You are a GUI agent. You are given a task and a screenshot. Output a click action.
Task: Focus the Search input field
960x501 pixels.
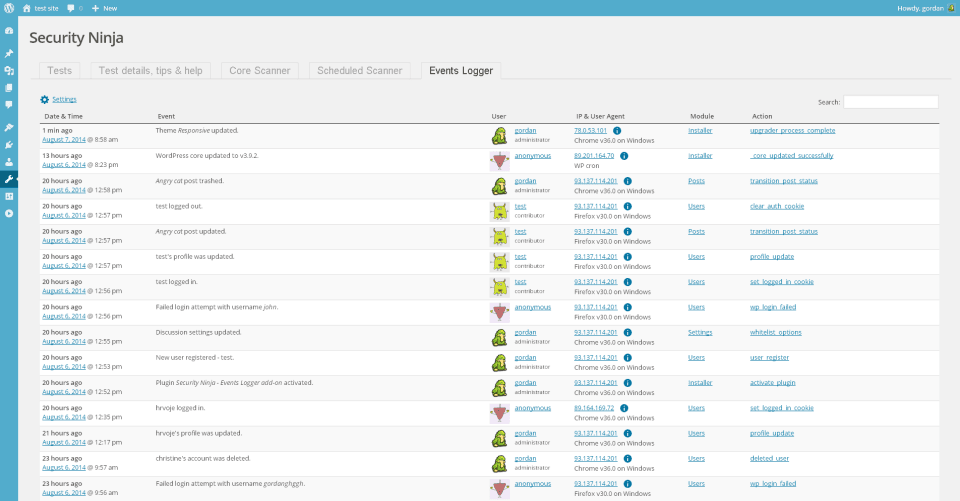coord(891,102)
